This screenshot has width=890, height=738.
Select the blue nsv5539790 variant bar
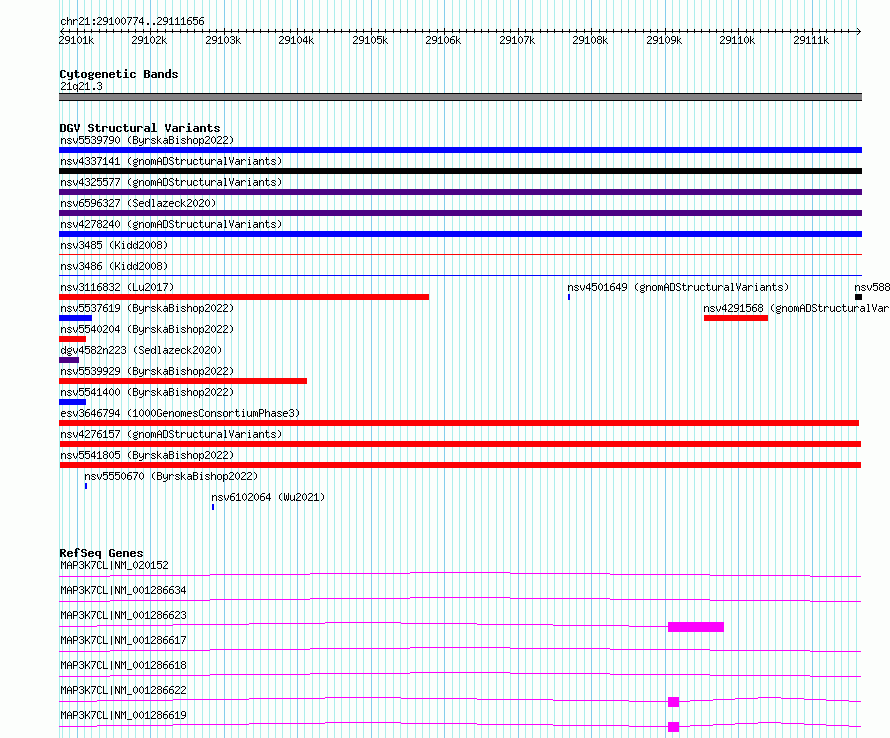pyautogui.click(x=460, y=150)
